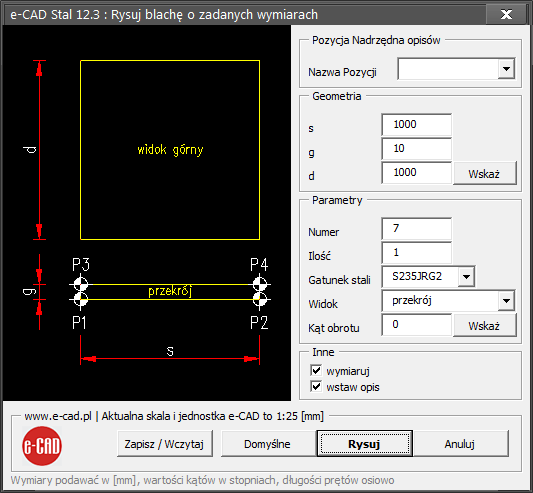This screenshot has width=533, height=493.
Task: Click the P3 insertion point marker
Action: (81, 284)
